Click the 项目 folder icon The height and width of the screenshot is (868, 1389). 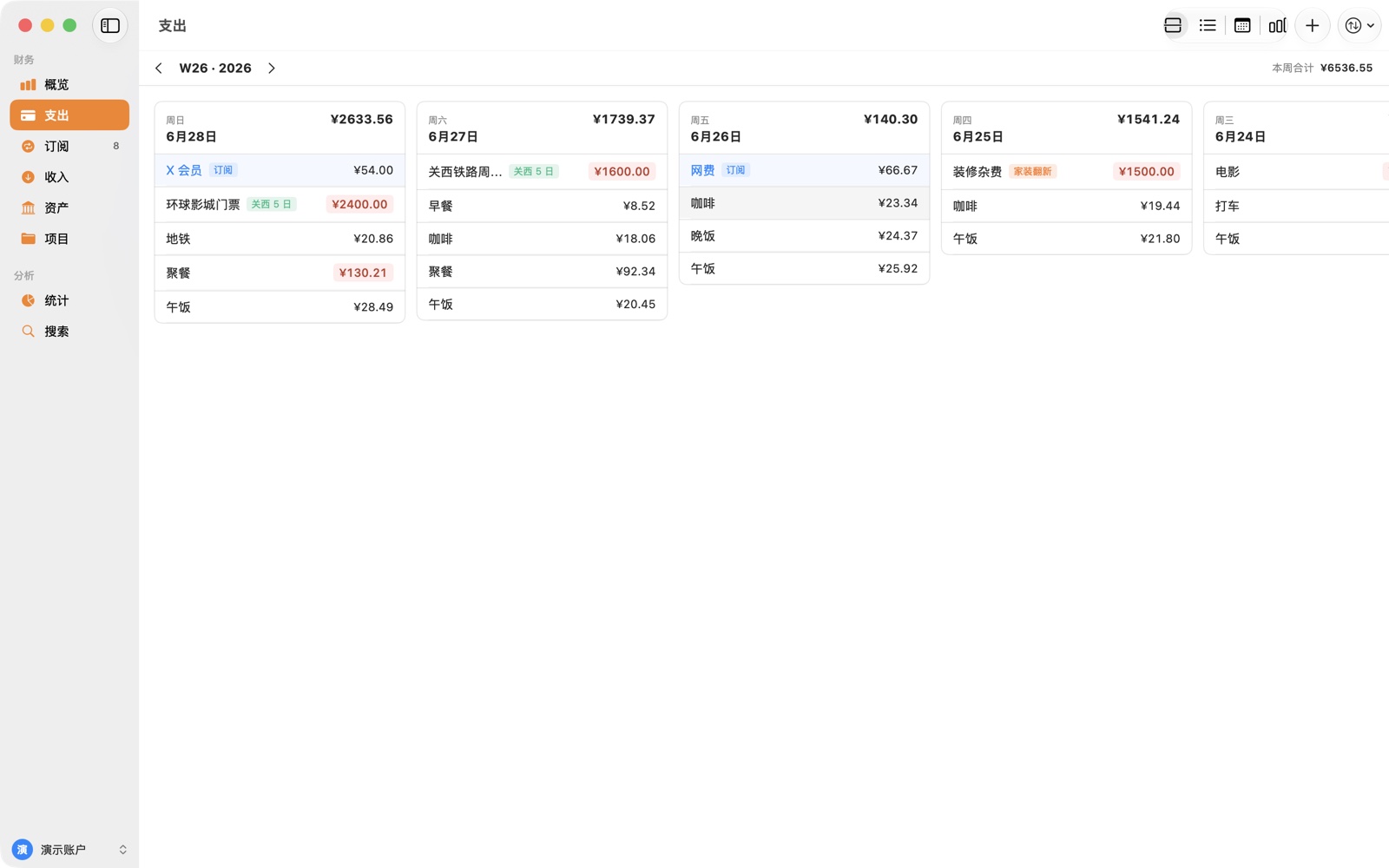(28, 239)
